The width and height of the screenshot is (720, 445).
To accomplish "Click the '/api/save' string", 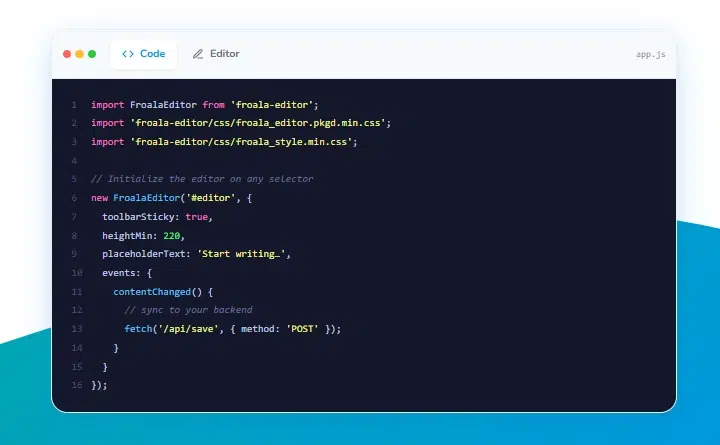I will coord(188,329).
